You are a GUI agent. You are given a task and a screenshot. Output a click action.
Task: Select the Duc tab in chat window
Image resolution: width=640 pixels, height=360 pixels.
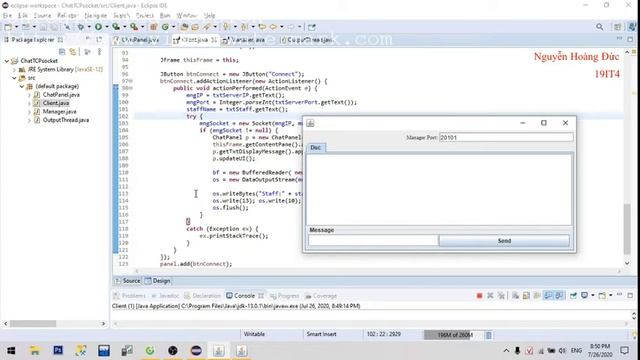[316, 147]
